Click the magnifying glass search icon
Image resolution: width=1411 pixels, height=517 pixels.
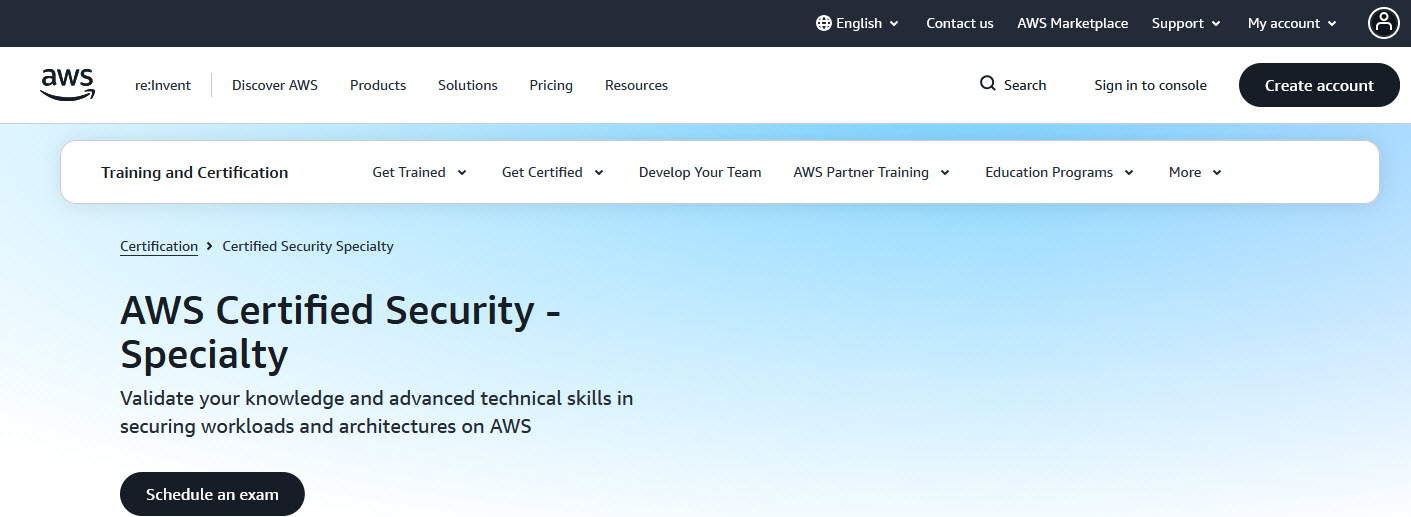[988, 84]
